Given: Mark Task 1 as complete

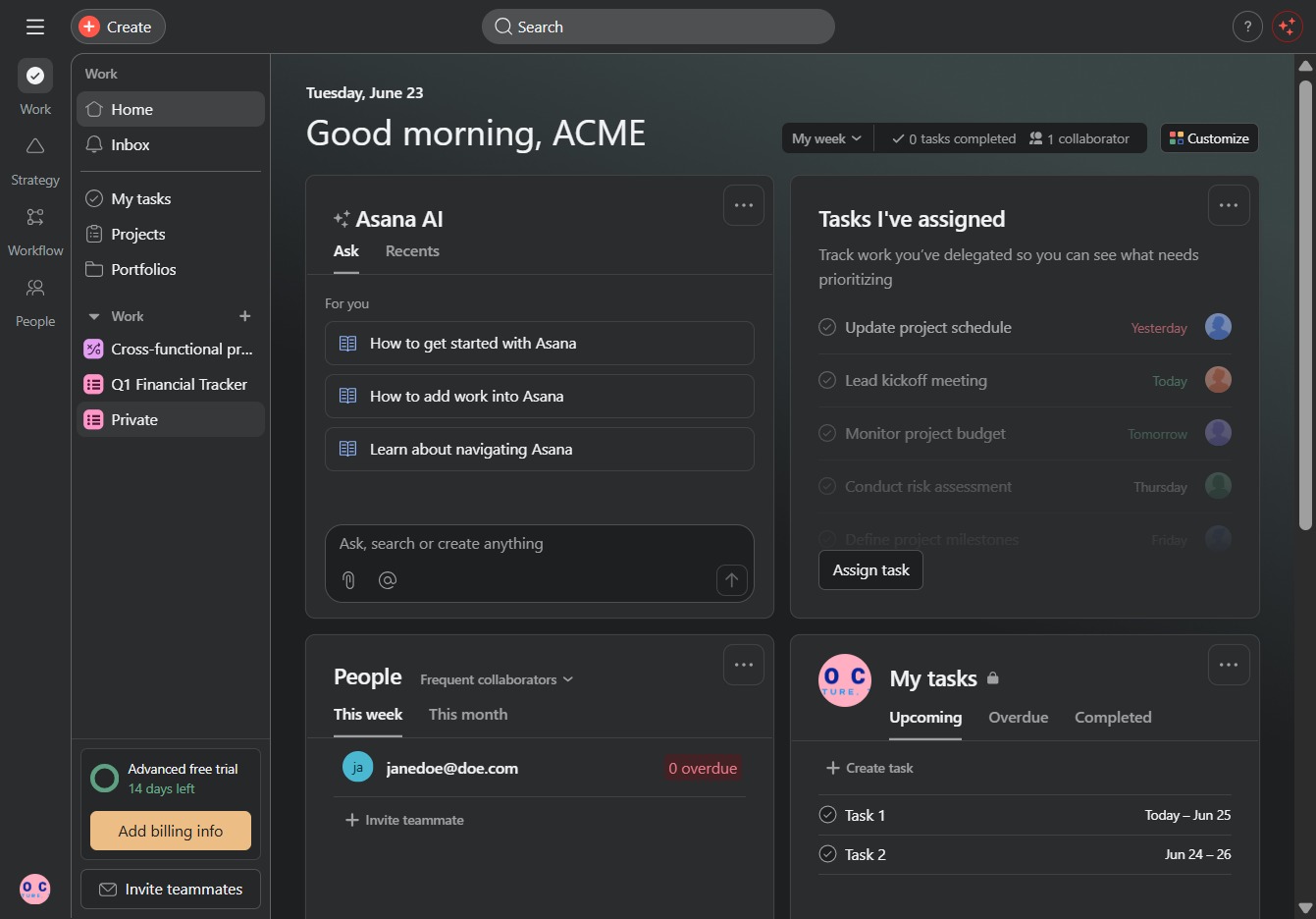Looking at the screenshot, I should tap(827, 815).
